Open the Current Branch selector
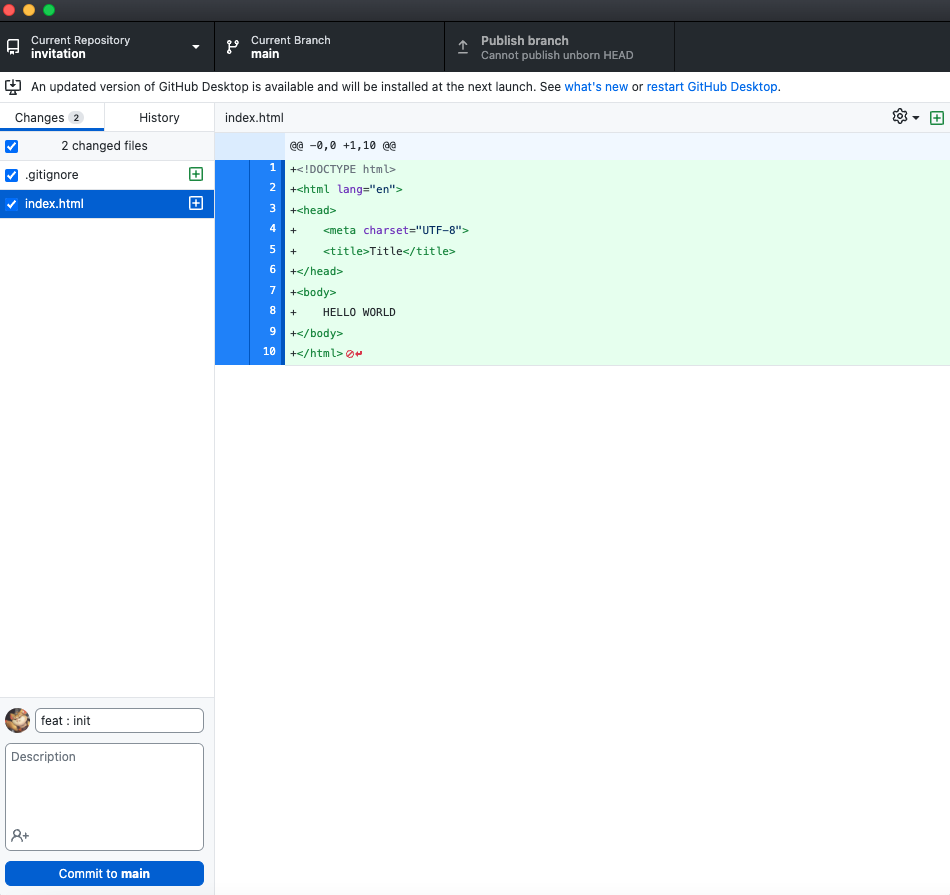Viewport: 950px width, 895px height. (330, 47)
